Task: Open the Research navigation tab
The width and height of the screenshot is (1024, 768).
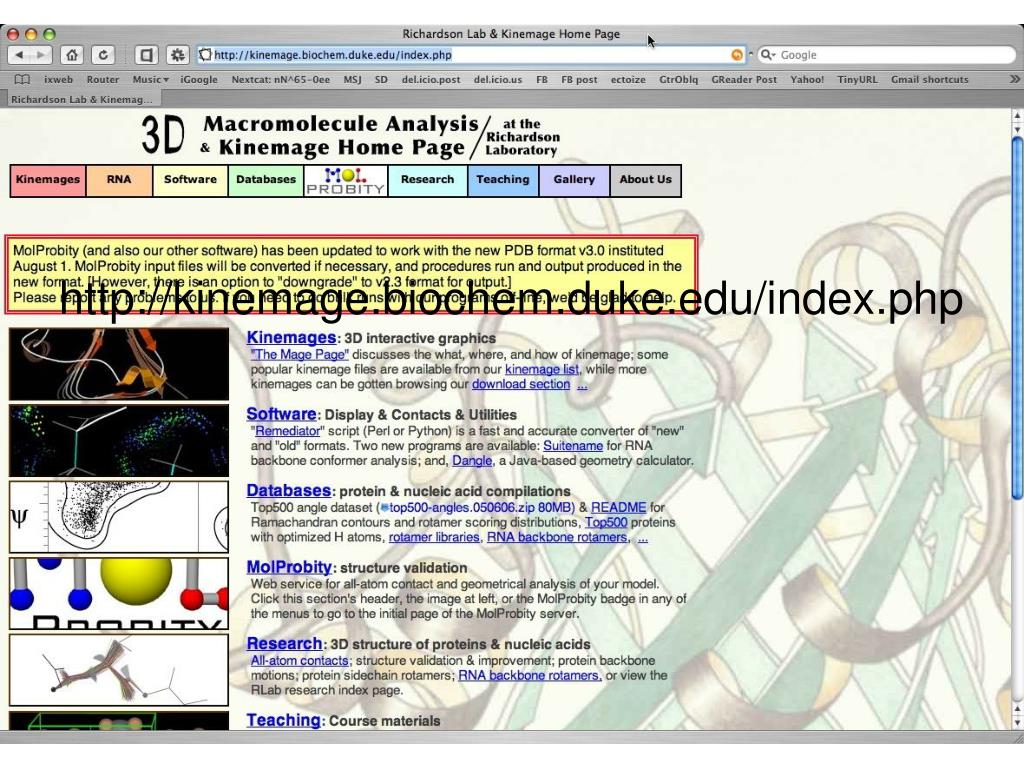Action: pyautogui.click(x=428, y=180)
